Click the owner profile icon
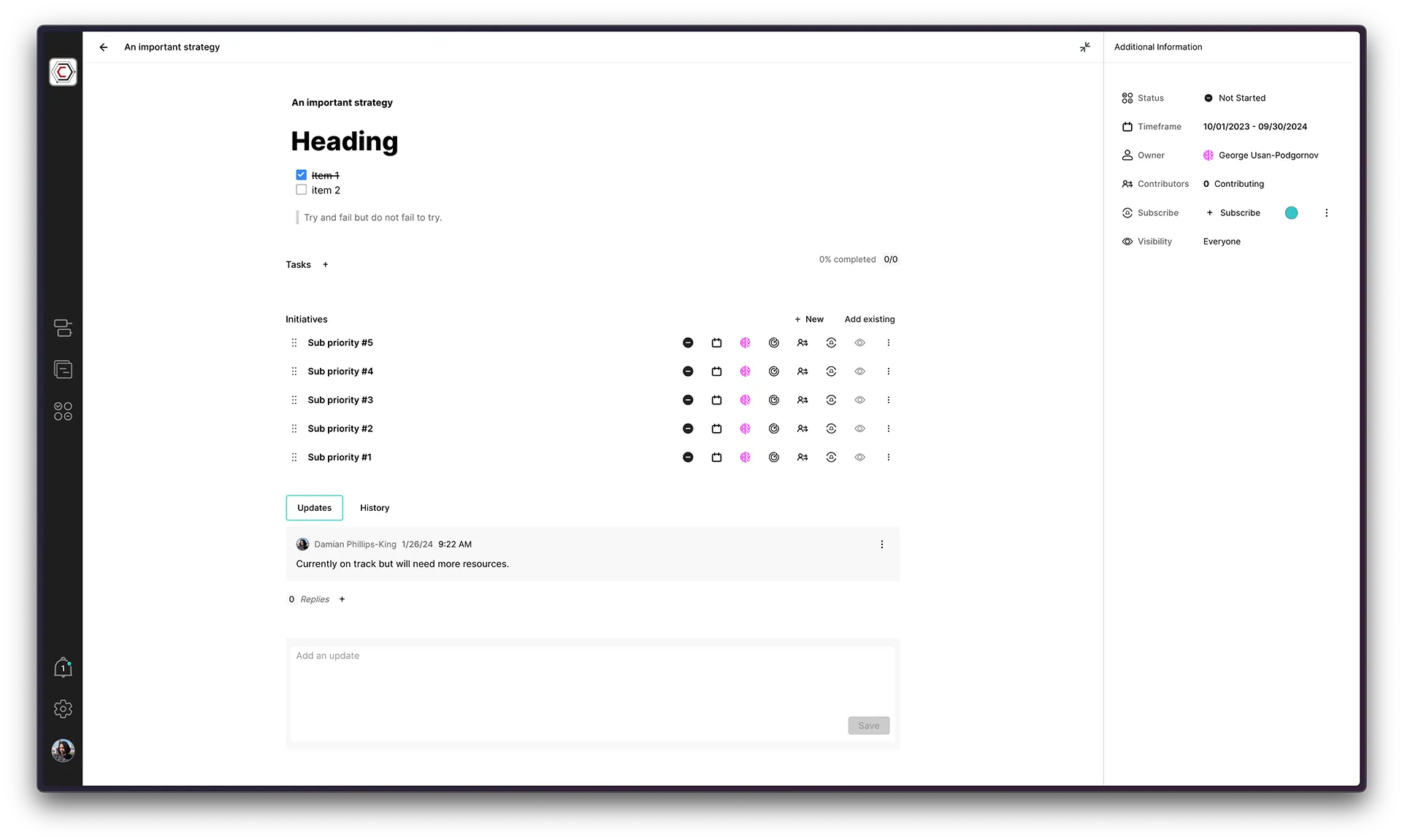1402x840 pixels. [1208, 155]
